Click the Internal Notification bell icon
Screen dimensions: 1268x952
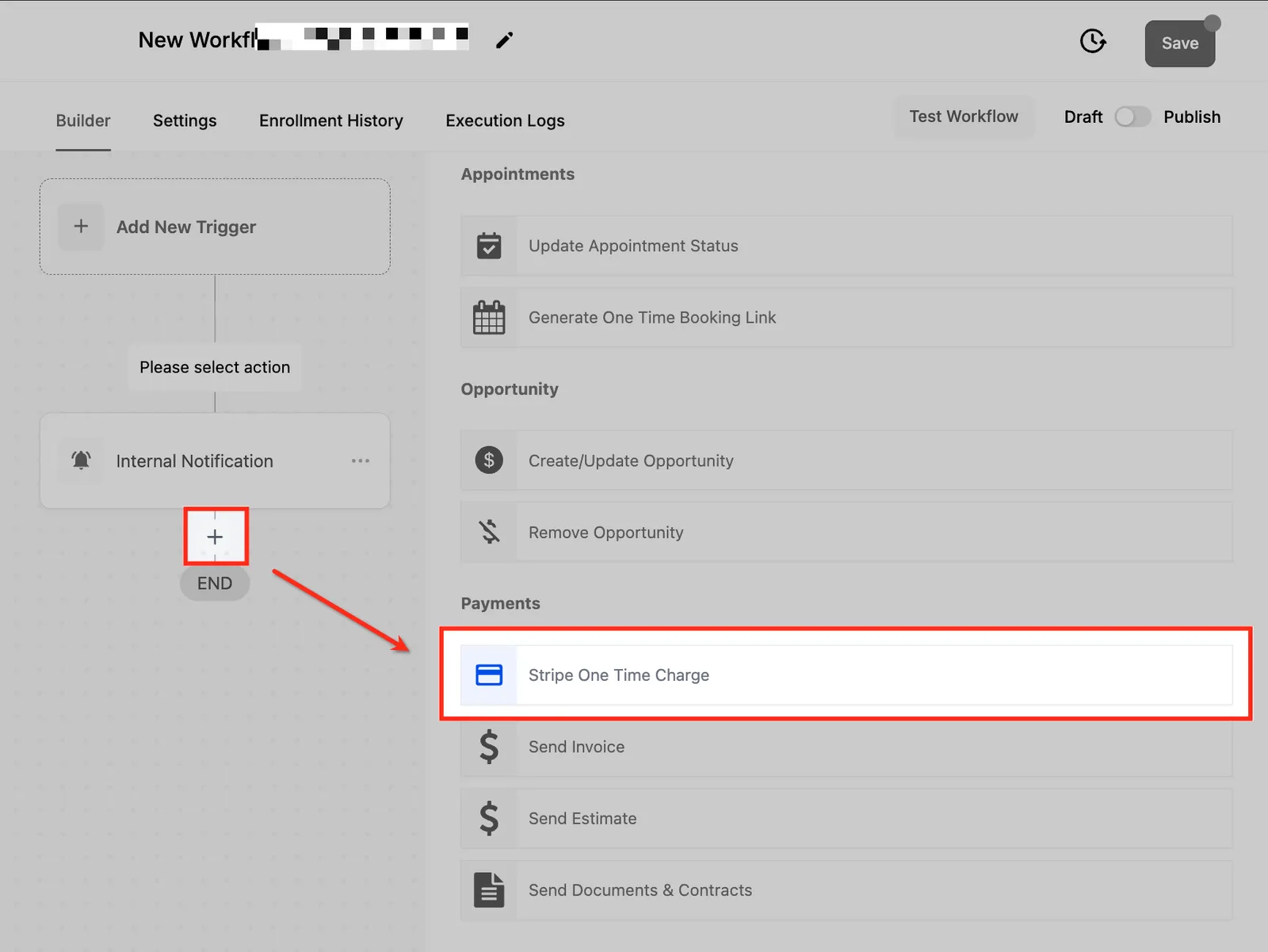tap(81, 461)
